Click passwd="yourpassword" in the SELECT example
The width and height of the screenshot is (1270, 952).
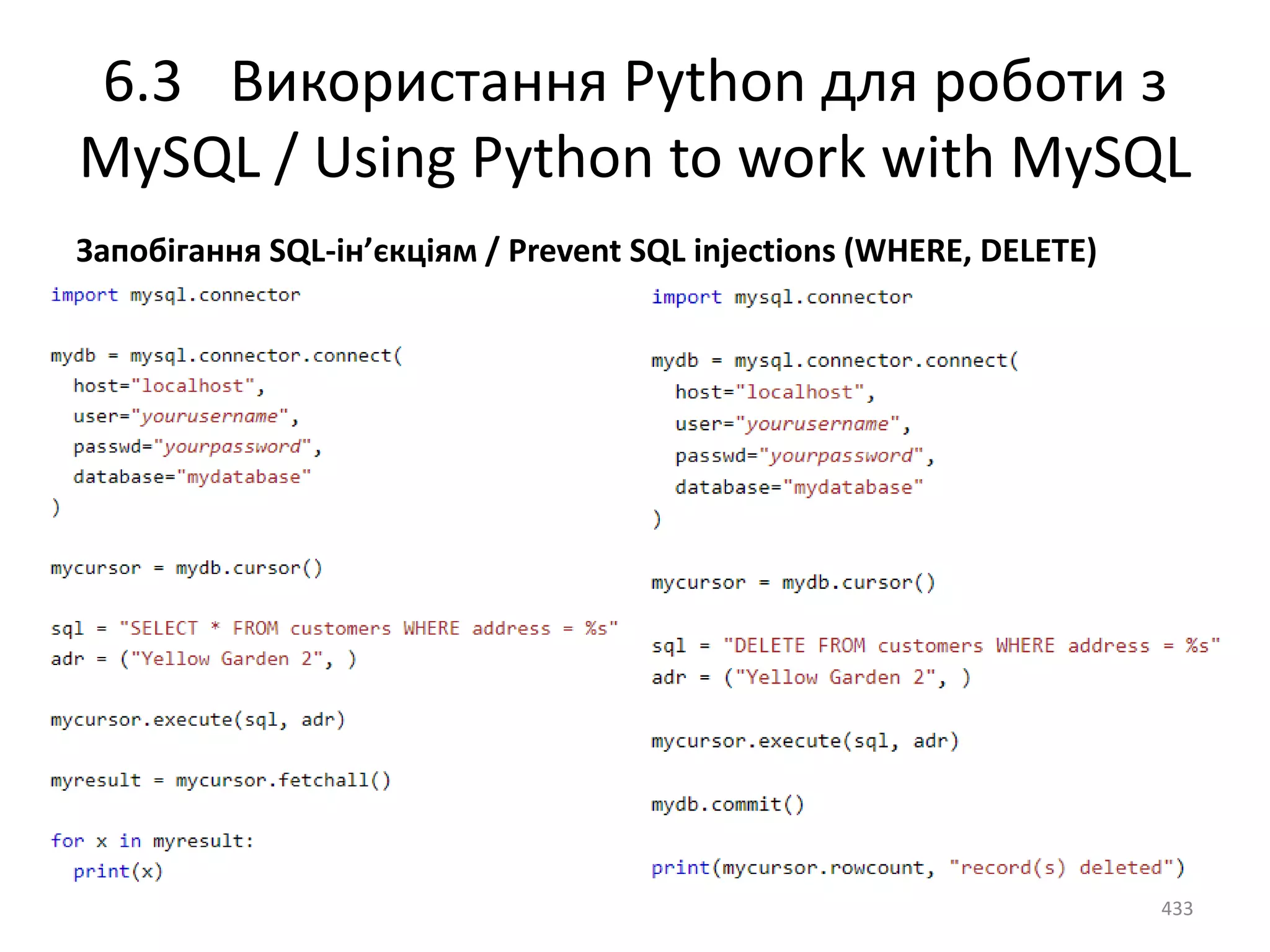pos(197,447)
